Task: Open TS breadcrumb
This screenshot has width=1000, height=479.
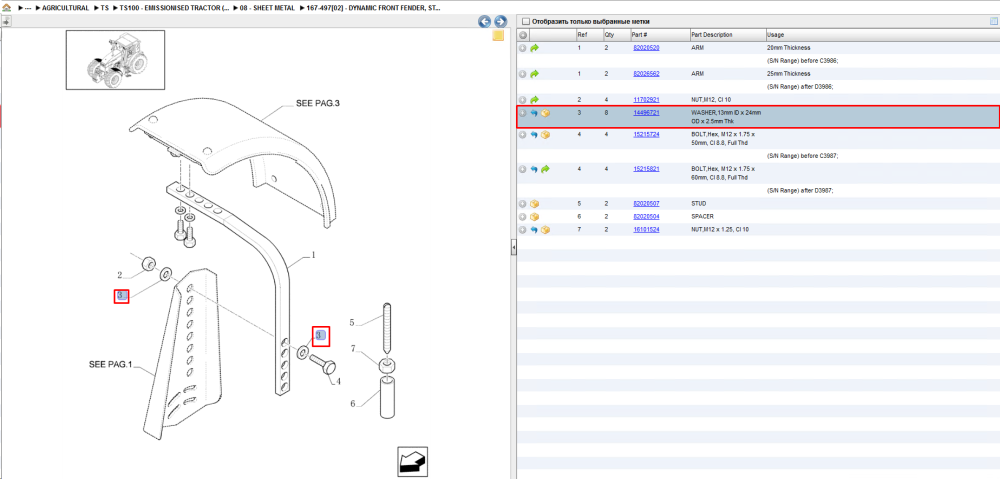Action: coord(105,8)
